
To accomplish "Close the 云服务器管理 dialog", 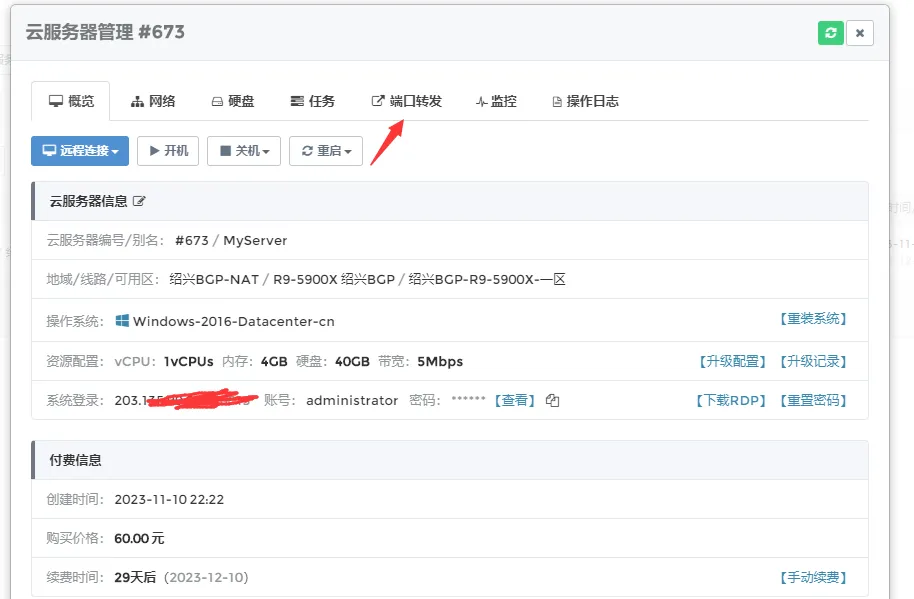I will 860,33.
